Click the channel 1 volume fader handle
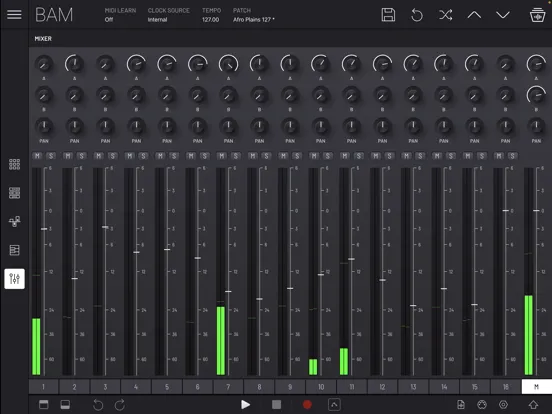This screenshot has width=552, height=414. (x=44, y=229)
